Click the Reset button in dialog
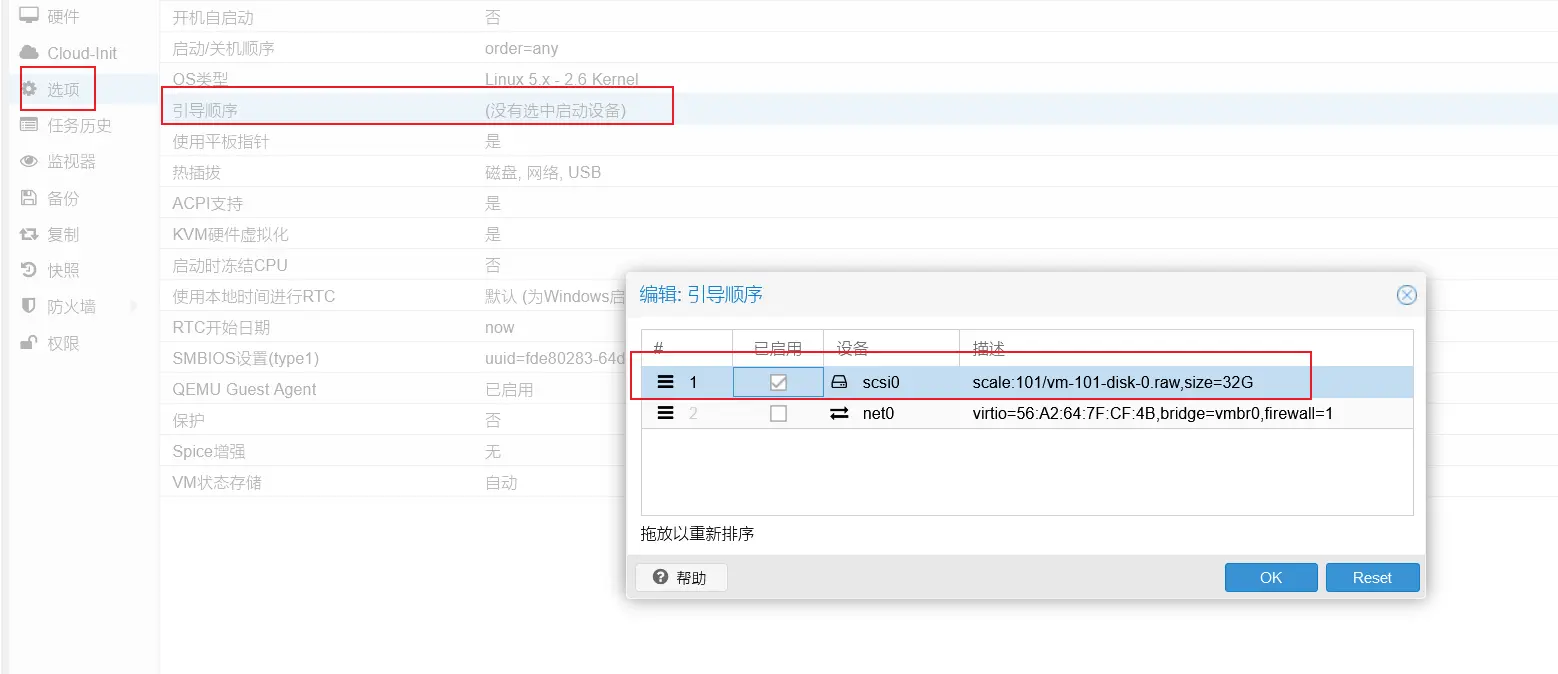Viewport: 1558px width, 674px height. 1372,578
